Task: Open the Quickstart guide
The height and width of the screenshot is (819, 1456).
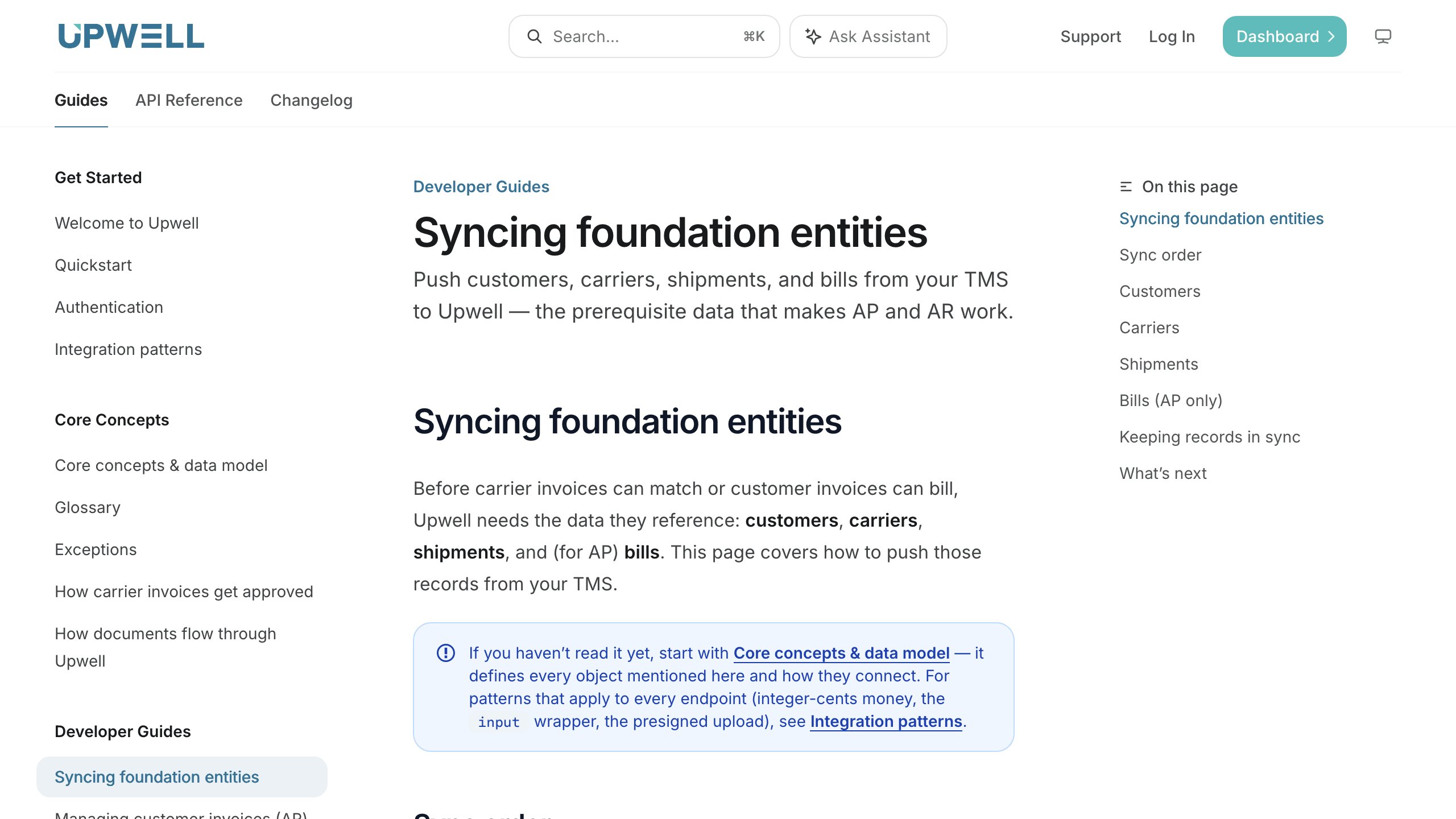Action: [93, 265]
